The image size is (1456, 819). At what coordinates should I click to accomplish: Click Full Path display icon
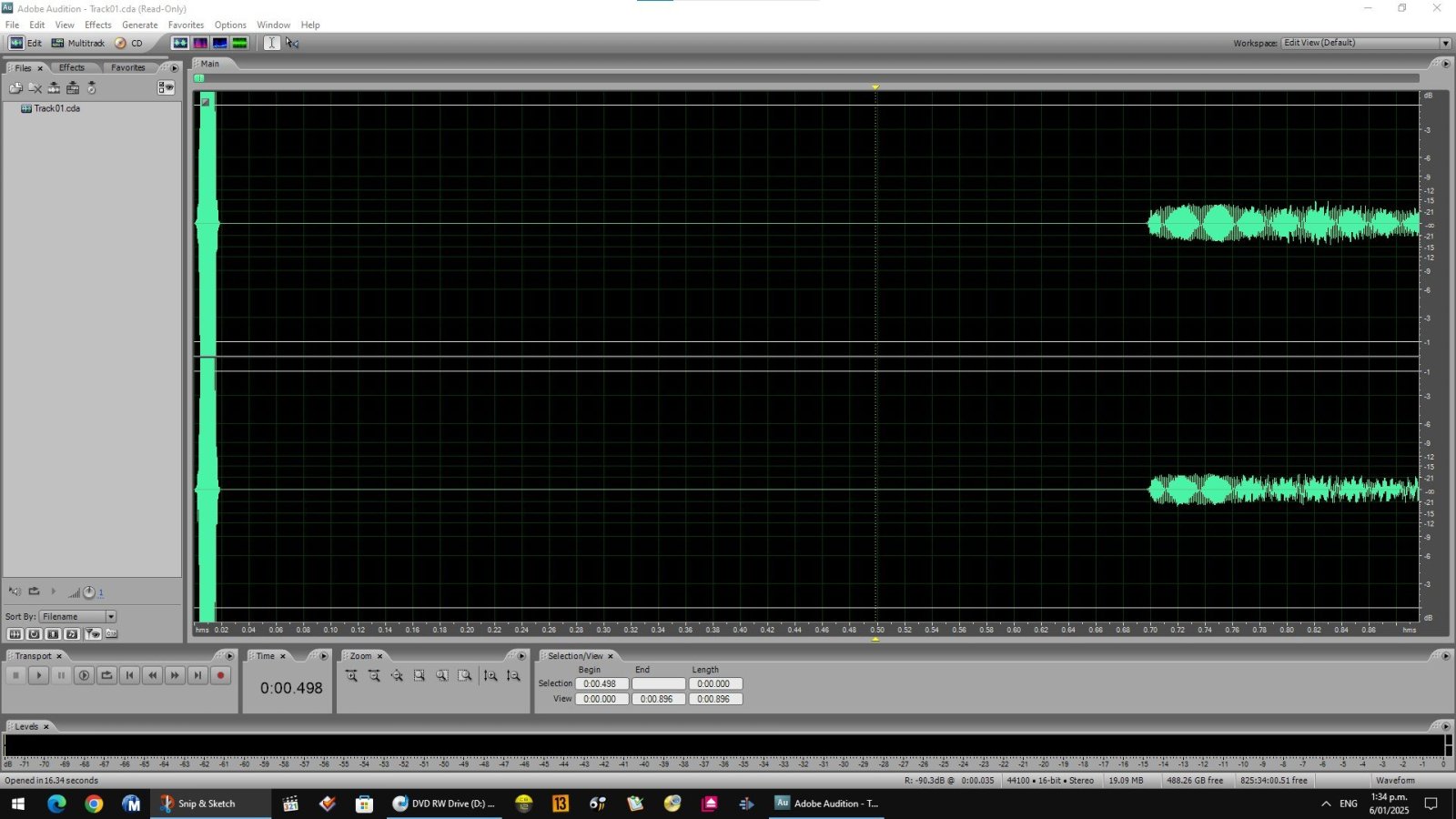click(x=112, y=634)
